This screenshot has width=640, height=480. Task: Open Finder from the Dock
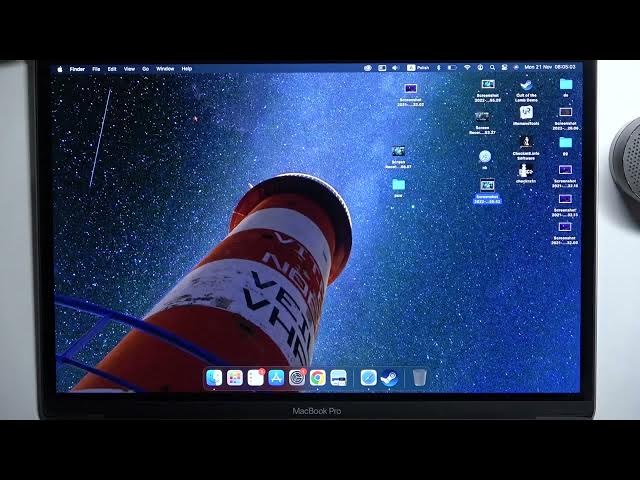coord(214,378)
